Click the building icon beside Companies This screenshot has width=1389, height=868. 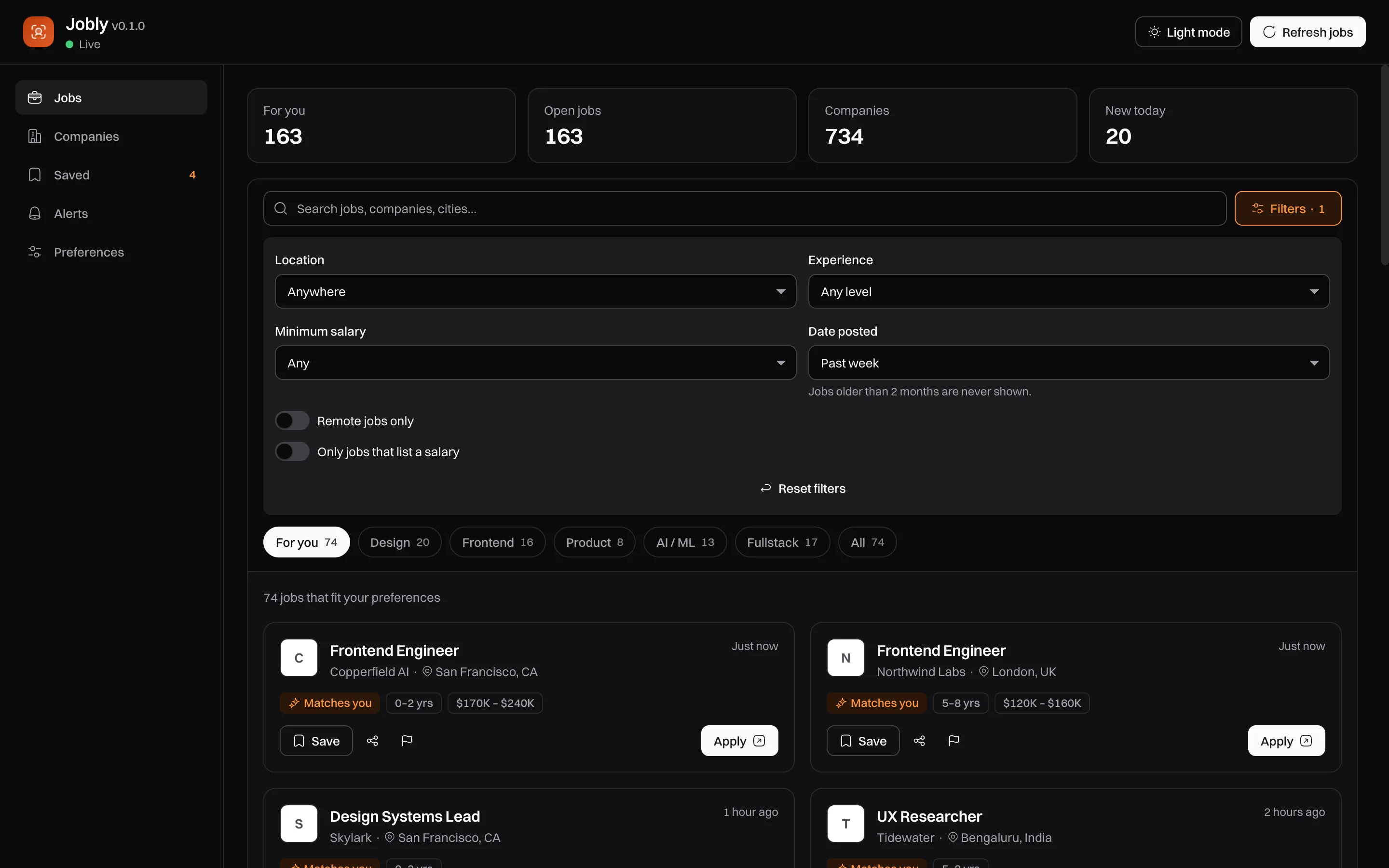click(35, 136)
